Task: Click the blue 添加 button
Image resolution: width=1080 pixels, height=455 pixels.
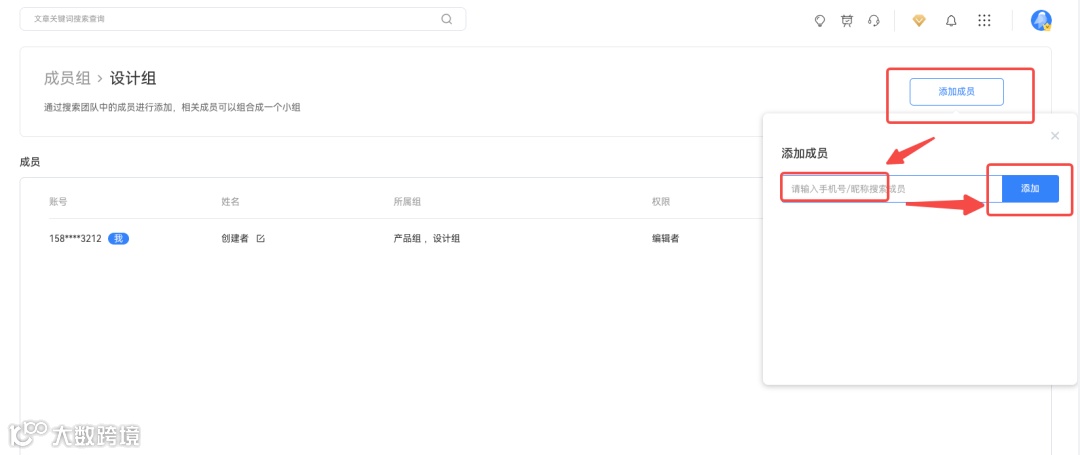Action: 1030,189
